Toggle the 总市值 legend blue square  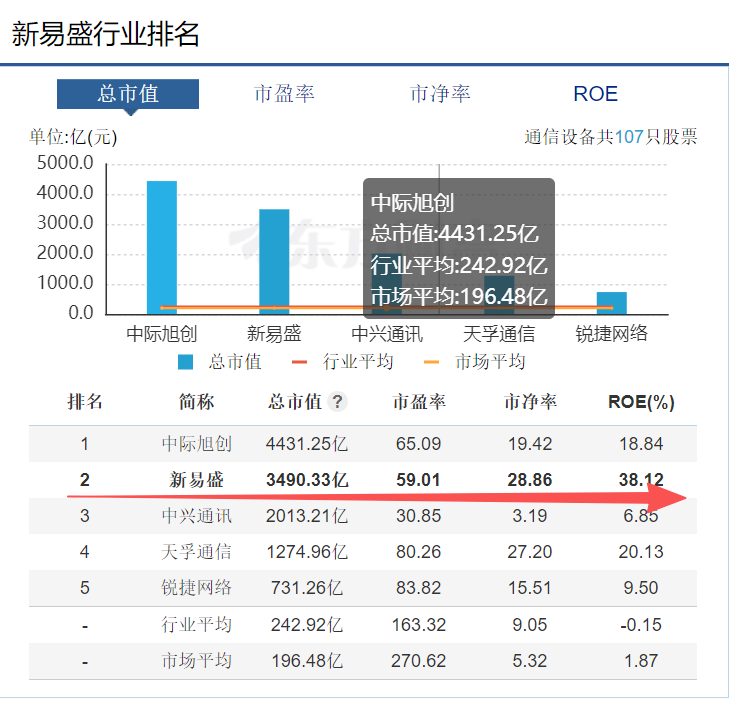(186, 362)
